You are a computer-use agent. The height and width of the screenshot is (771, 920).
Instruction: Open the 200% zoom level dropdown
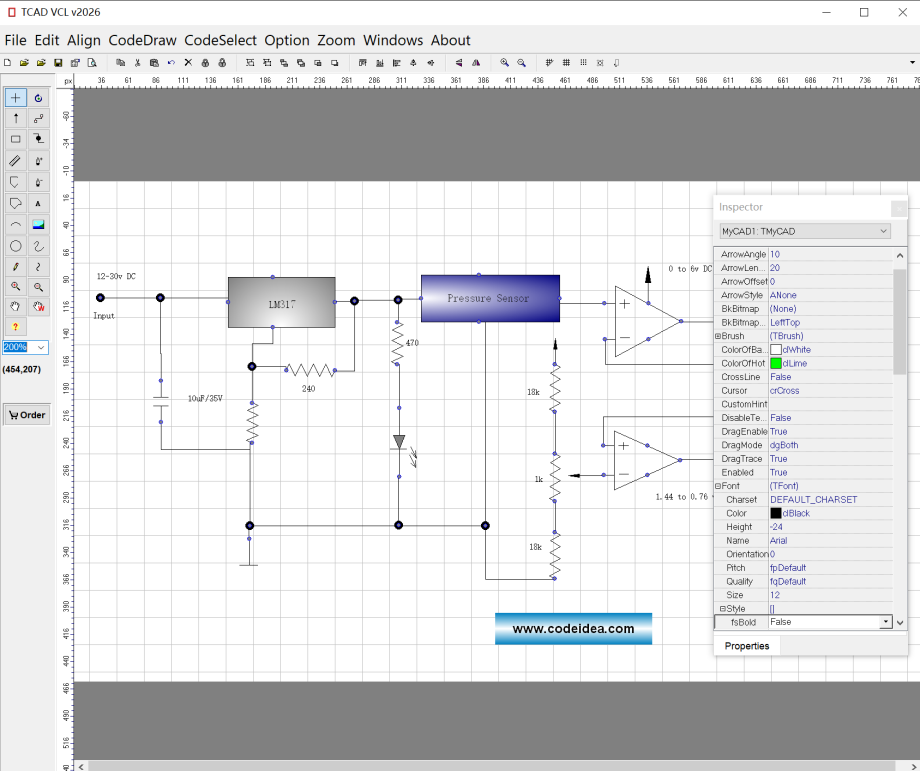tap(41, 348)
